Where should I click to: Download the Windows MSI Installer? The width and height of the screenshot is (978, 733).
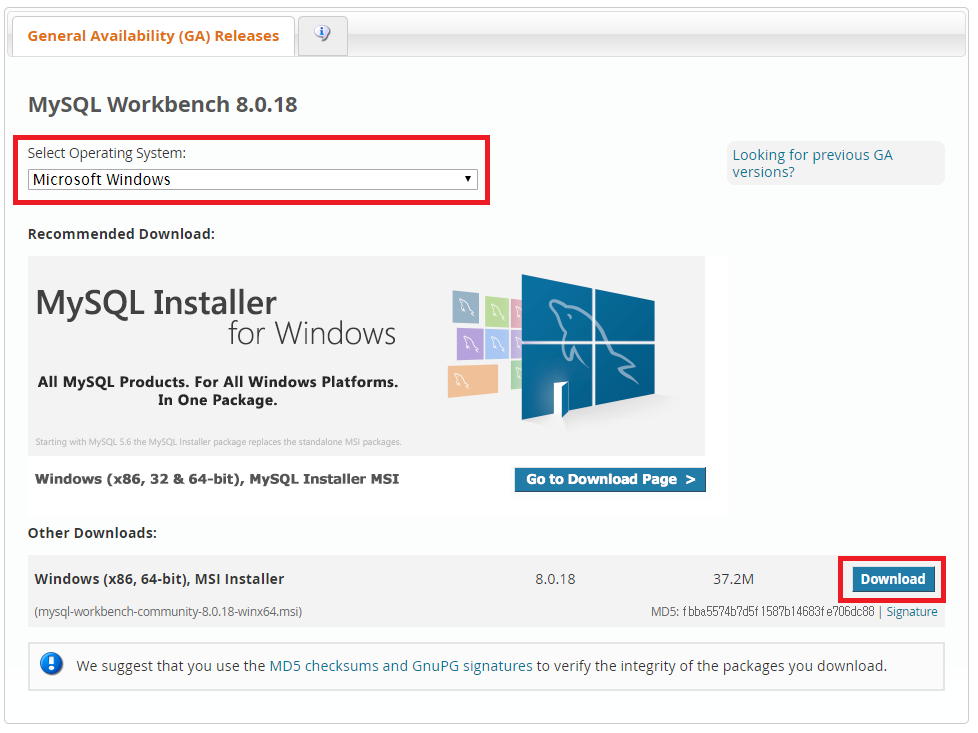893,579
